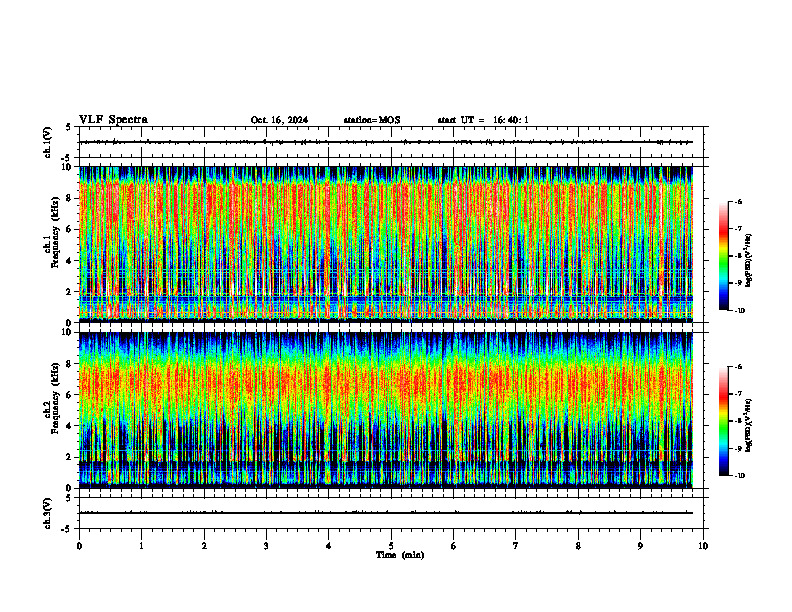Screen dimensions: 792x612
Task: Click the ch.2 spectrogram plot area
Action: pyautogui.click(x=386, y=410)
